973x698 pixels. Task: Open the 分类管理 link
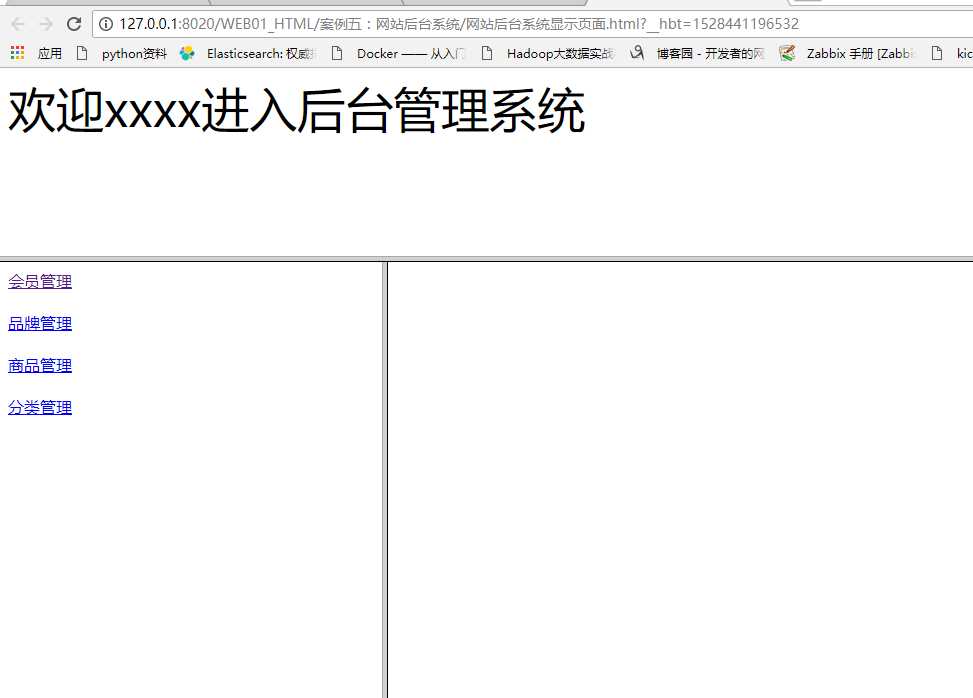pyautogui.click(x=40, y=408)
